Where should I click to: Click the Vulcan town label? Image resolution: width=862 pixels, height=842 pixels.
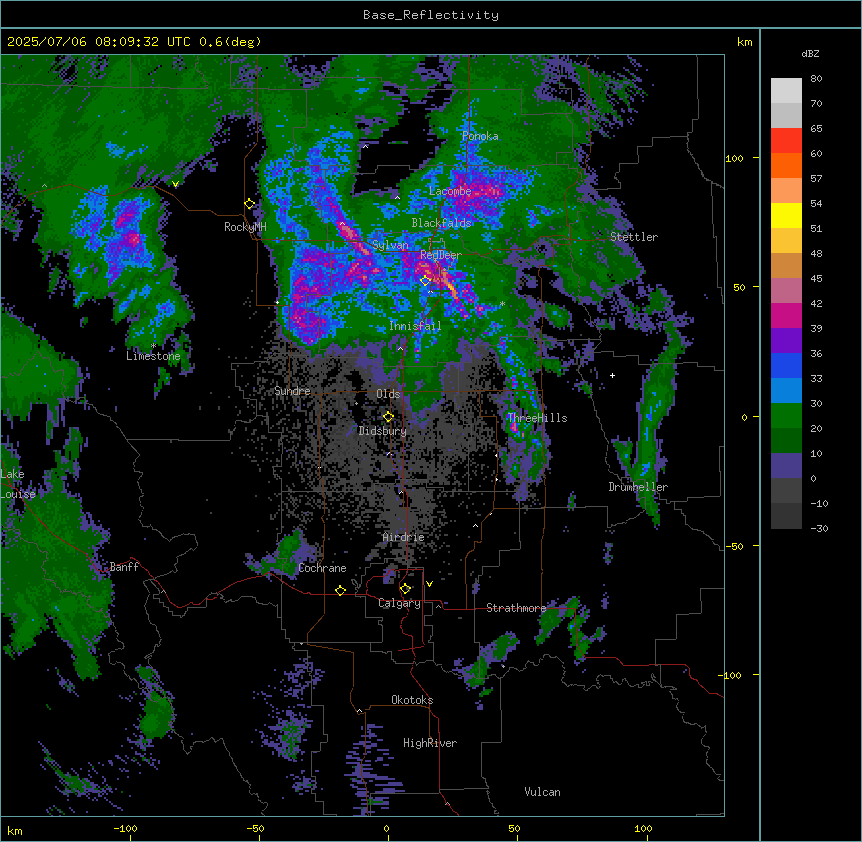(543, 792)
